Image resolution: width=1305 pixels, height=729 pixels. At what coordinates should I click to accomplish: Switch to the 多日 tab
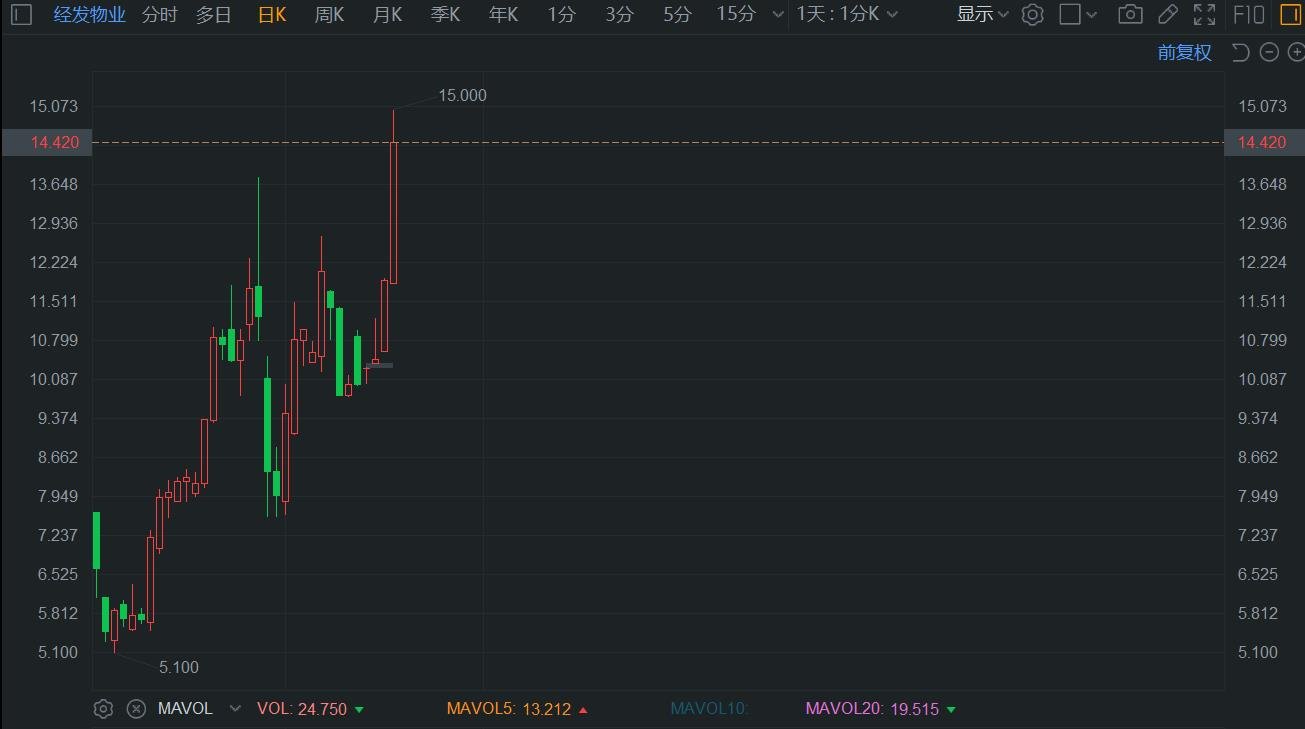point(213,15)
